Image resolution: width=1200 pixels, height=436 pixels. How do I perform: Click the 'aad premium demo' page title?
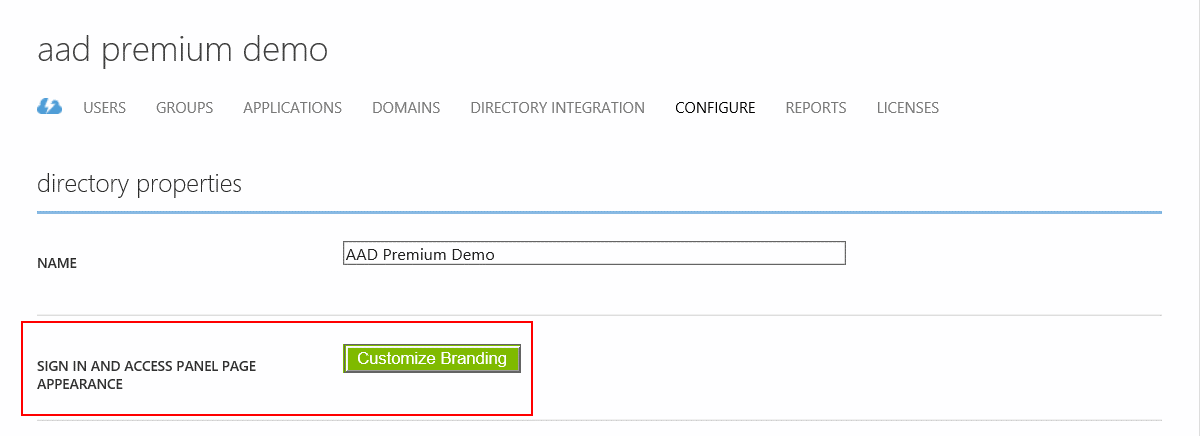coord(182,50)
